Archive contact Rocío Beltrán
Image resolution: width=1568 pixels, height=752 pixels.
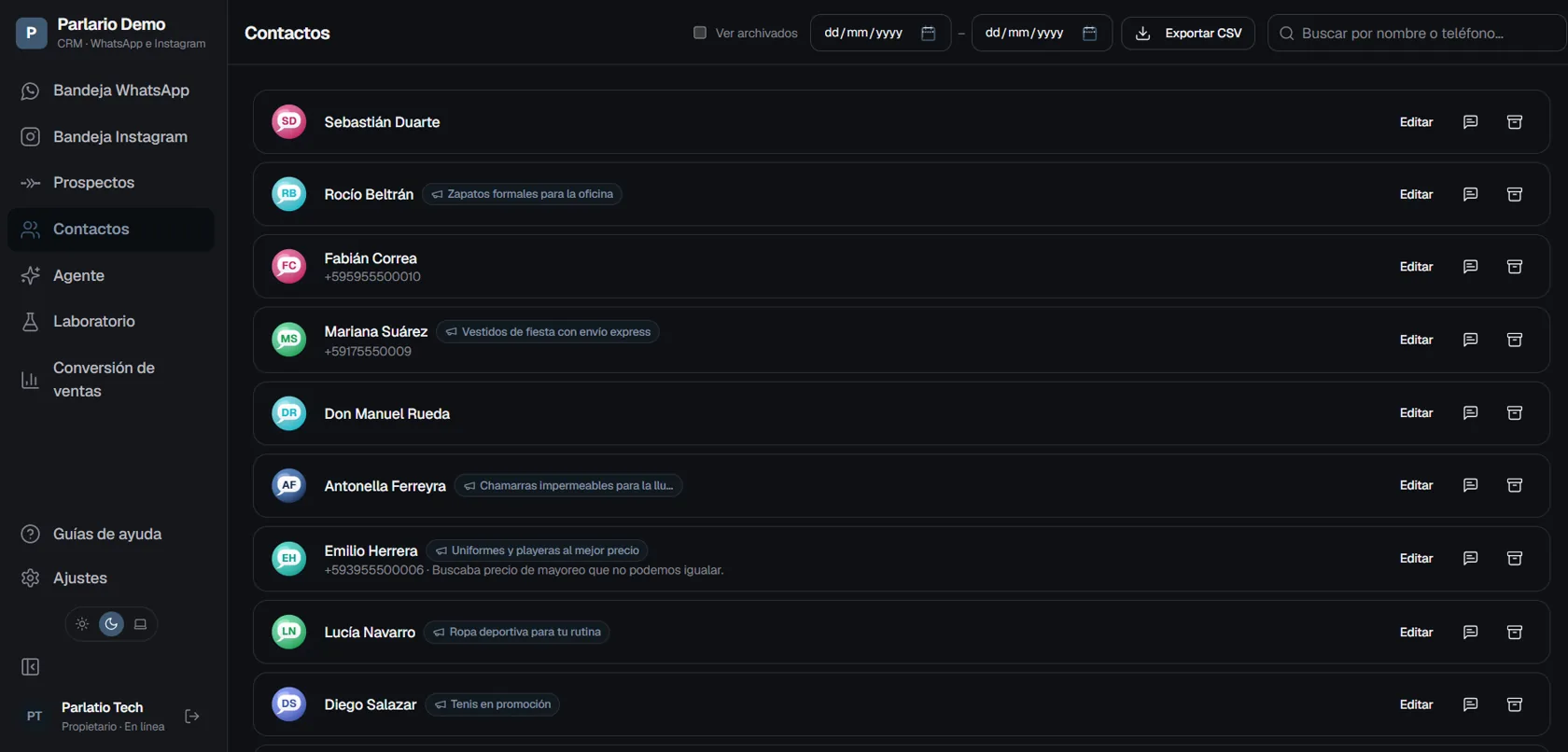[x=1515, y=194]
